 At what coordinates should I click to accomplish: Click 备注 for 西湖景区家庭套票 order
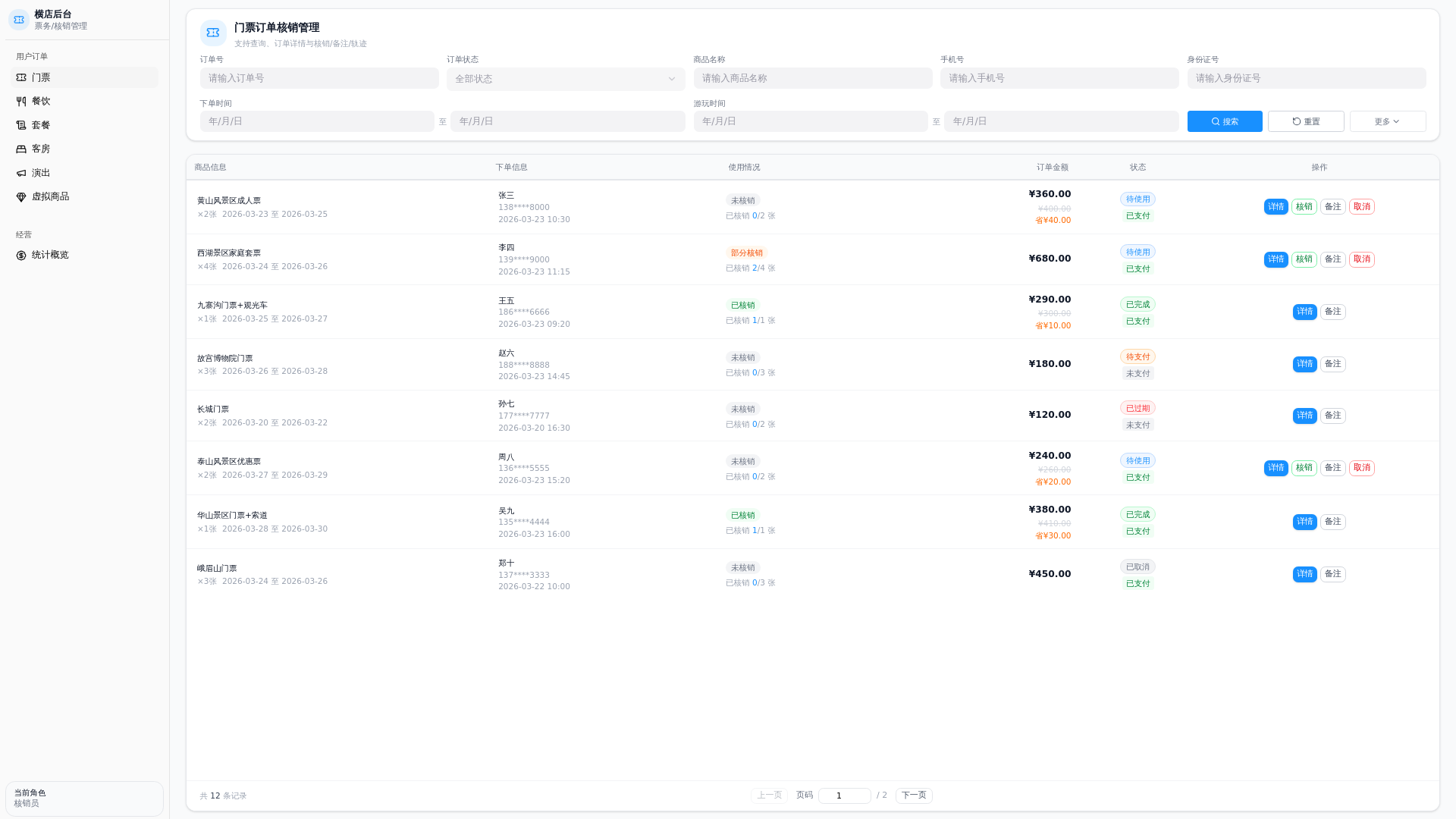[1333, 259]
